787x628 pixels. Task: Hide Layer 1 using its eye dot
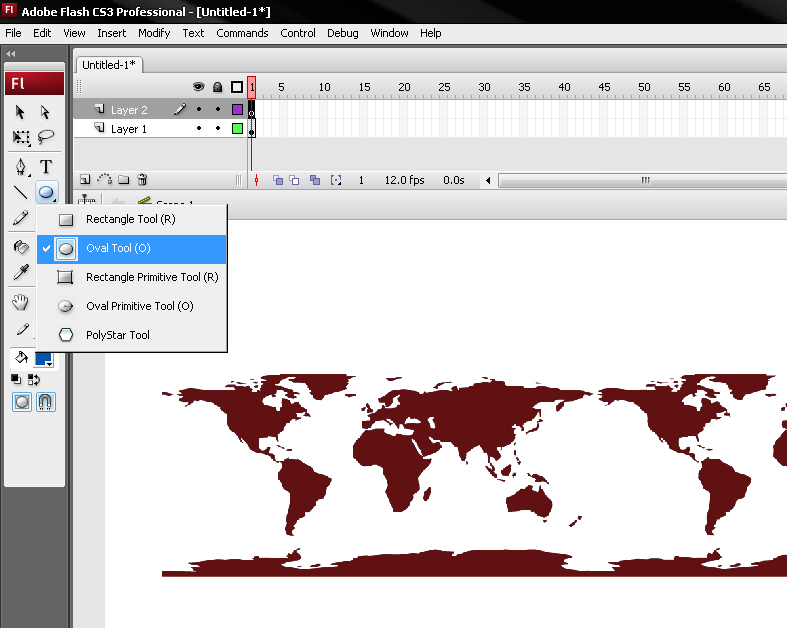point(199,128)
